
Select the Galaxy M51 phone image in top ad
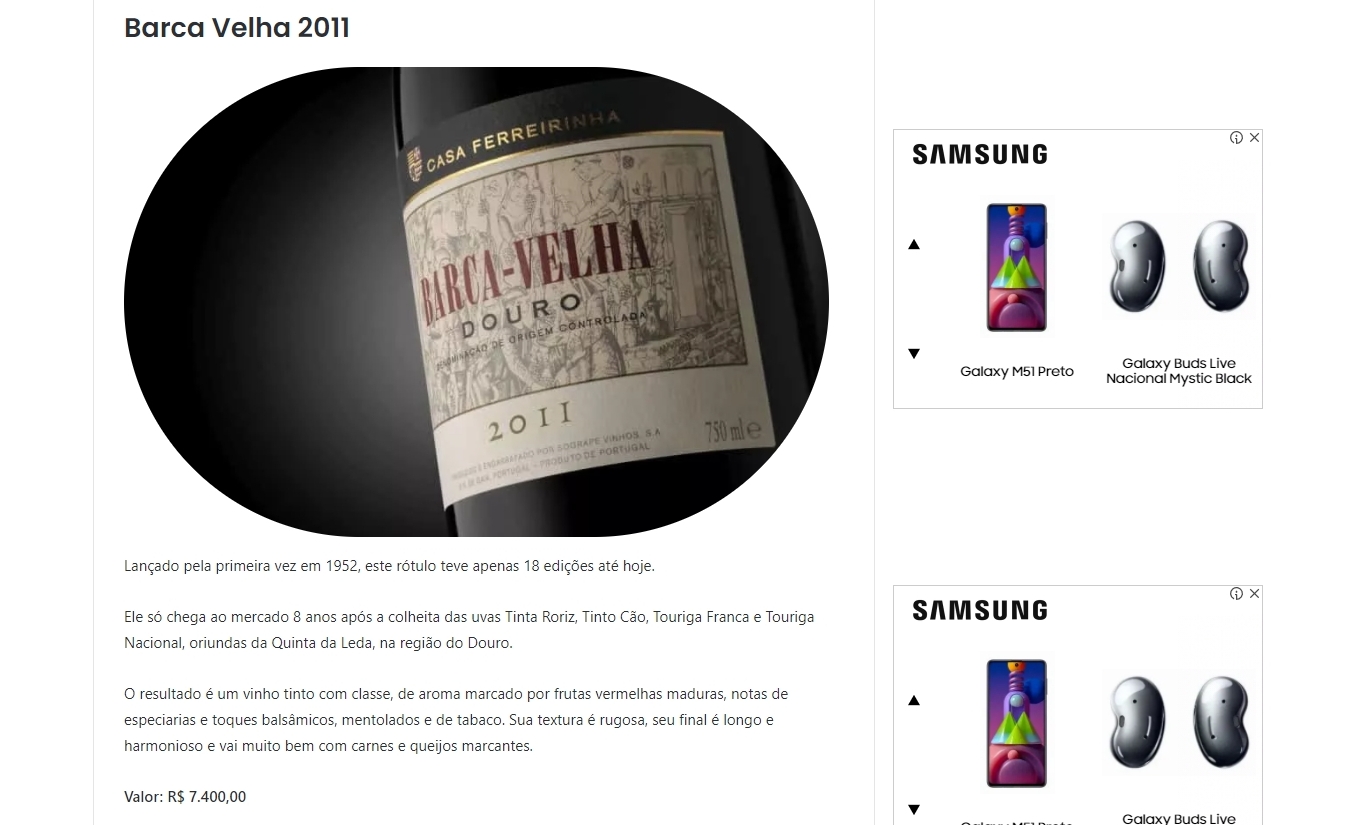tap(1017, 267)
